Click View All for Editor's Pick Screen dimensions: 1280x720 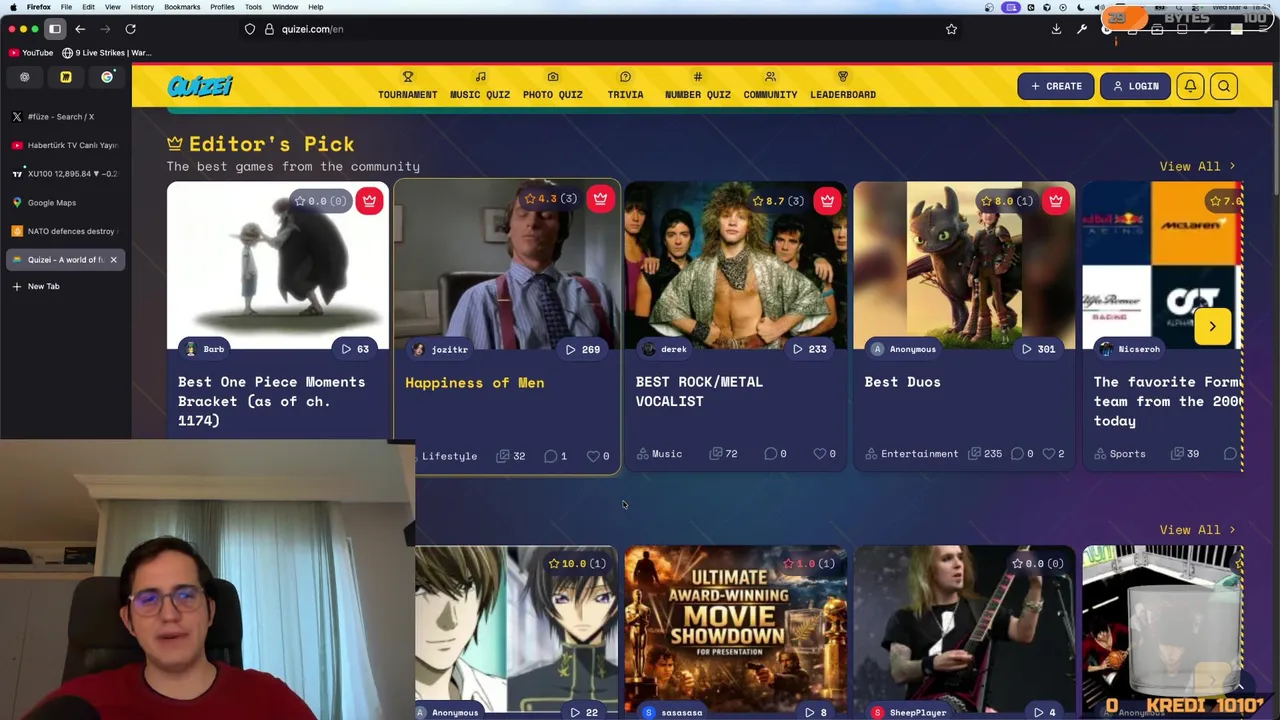click(1197, 166)
